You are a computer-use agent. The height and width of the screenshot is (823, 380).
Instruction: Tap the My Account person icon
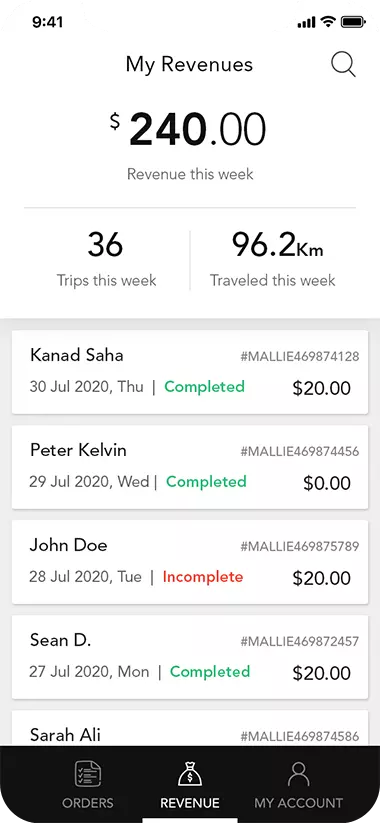298,775
